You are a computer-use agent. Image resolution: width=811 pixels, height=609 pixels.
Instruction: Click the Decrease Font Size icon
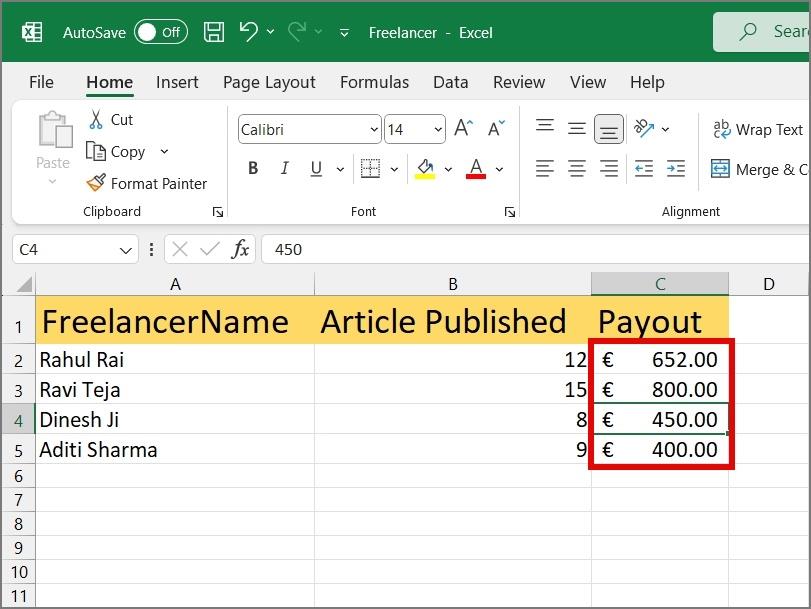tap(496, 128)
